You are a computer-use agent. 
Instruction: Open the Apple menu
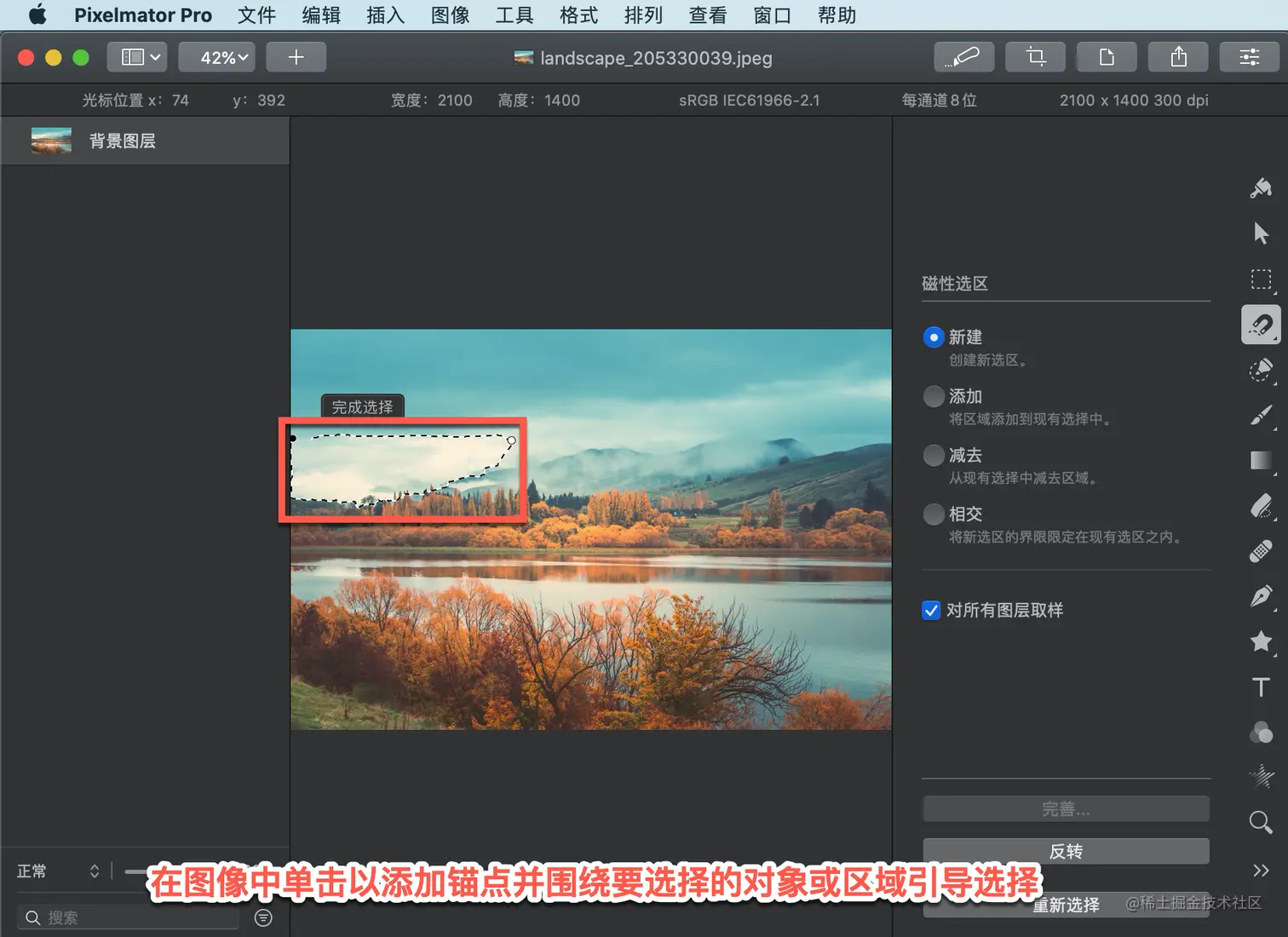[x=37, y=15]
